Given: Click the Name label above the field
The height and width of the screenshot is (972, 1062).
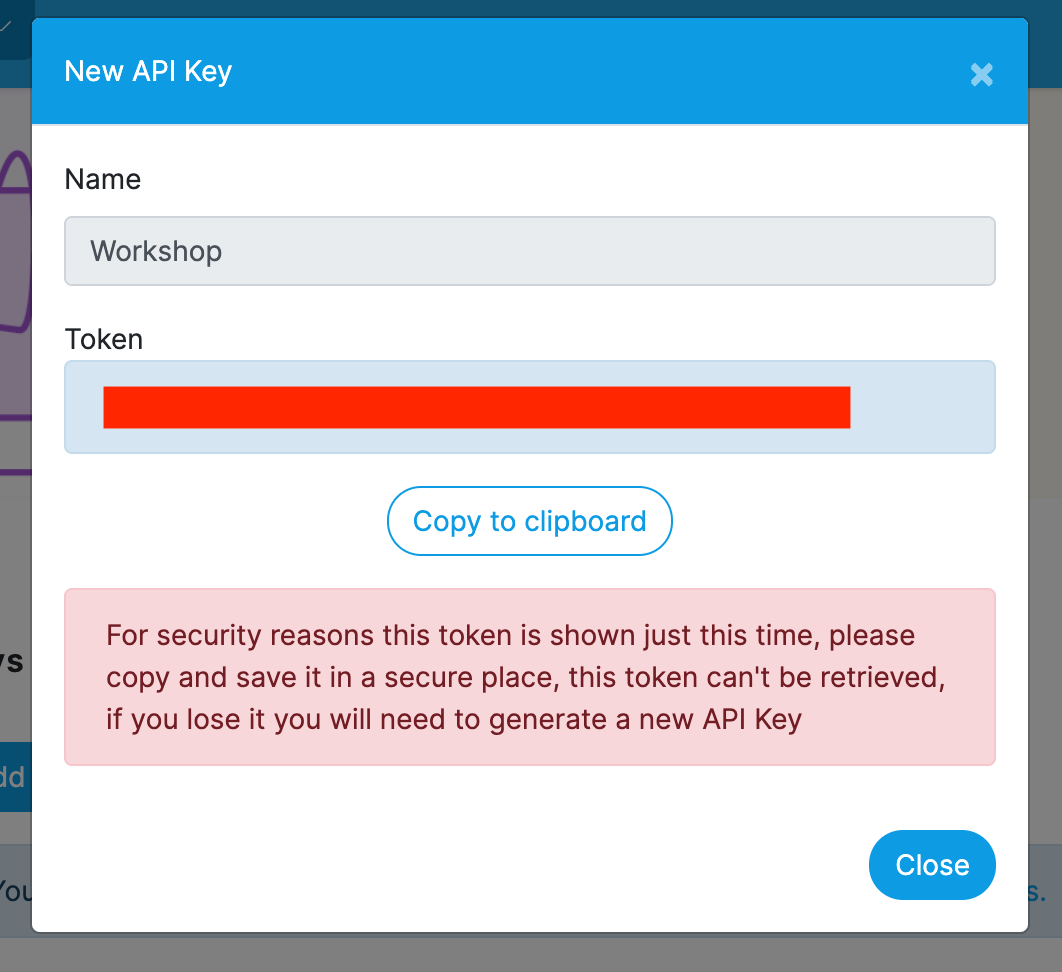Looking at the screenshot, I should (103, 179).
